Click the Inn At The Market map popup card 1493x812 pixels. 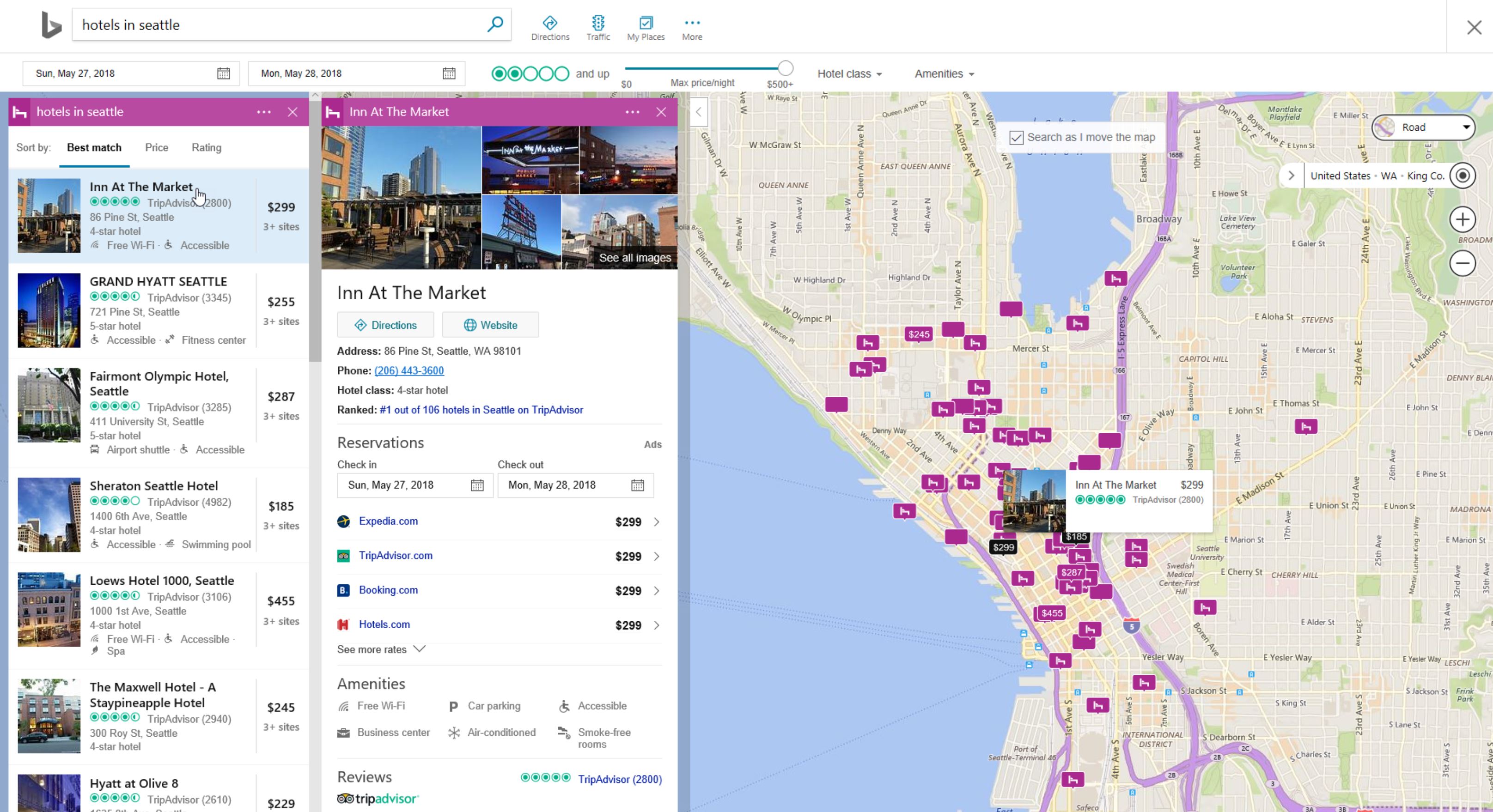[x=1107, y=501]
